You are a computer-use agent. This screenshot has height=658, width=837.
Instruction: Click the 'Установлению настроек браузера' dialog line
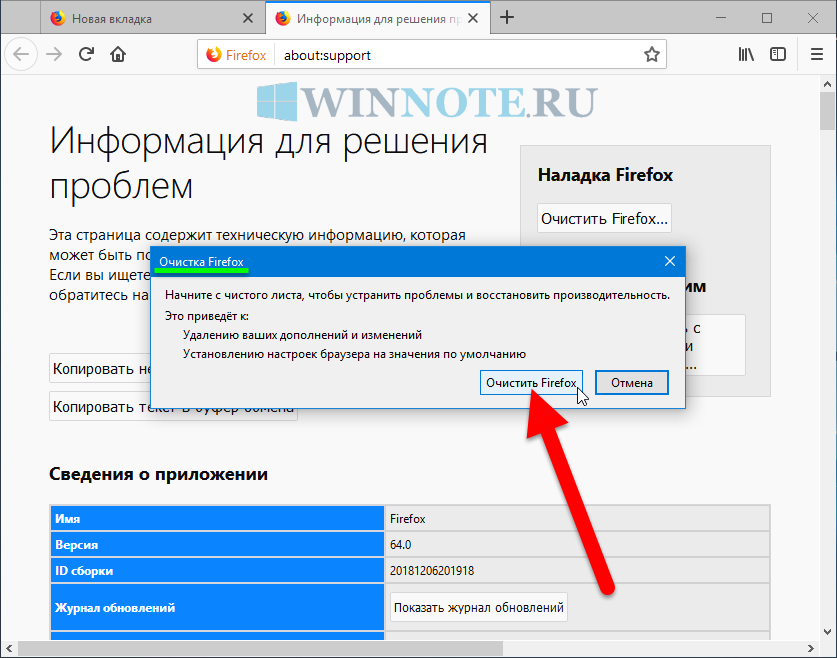pyautogui.click(x=354, y=354)
